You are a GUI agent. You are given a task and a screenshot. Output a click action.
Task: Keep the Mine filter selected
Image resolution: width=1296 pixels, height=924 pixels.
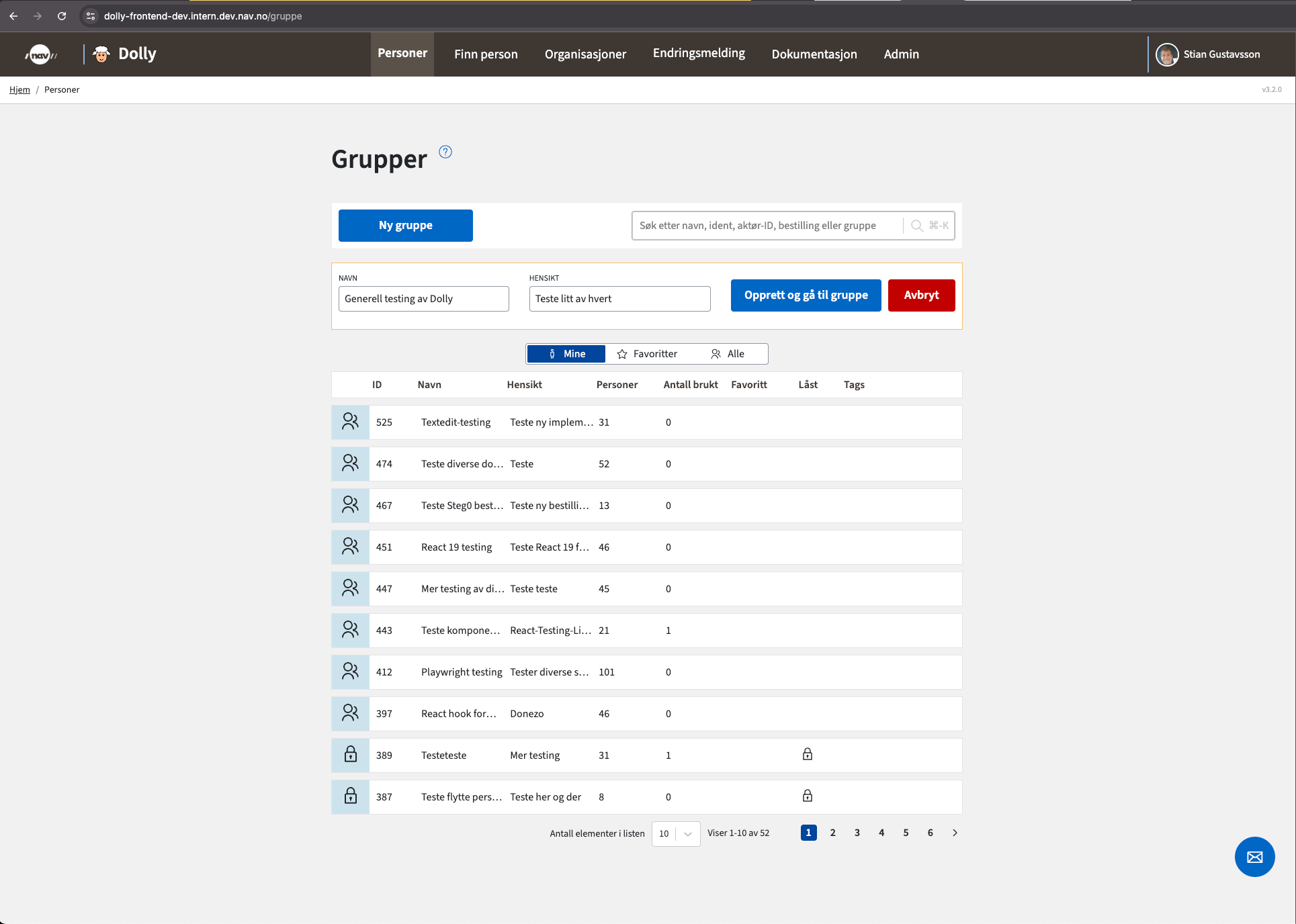pyautogui.click(x=566, y=353)
